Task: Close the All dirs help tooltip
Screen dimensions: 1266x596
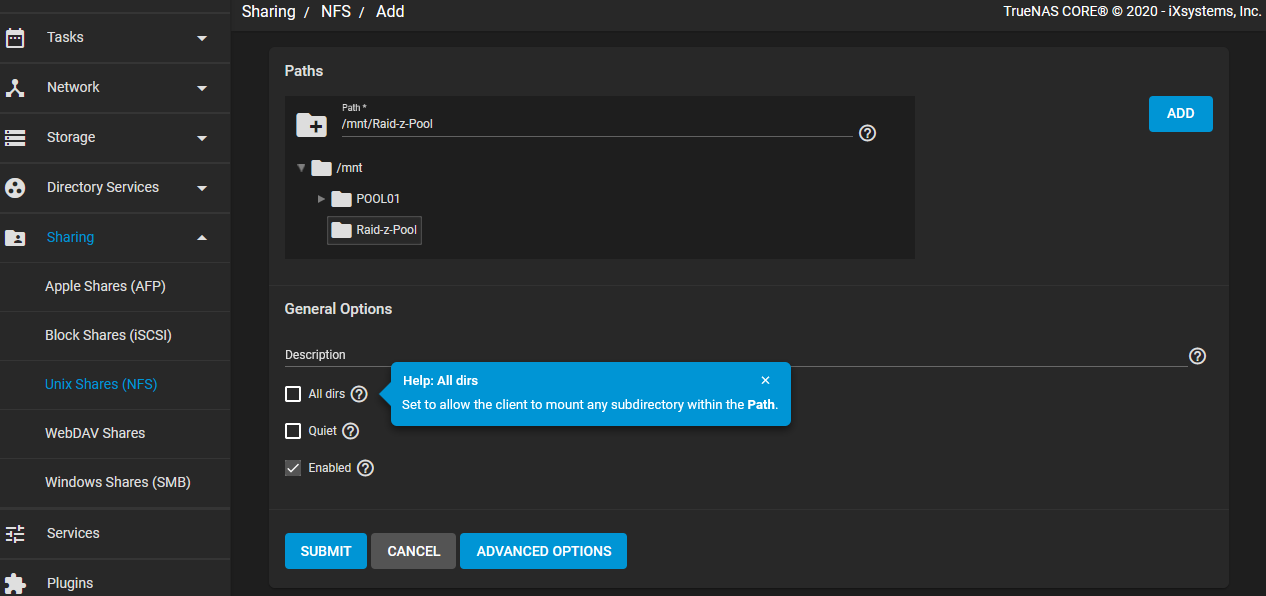Action: [765, 380]
